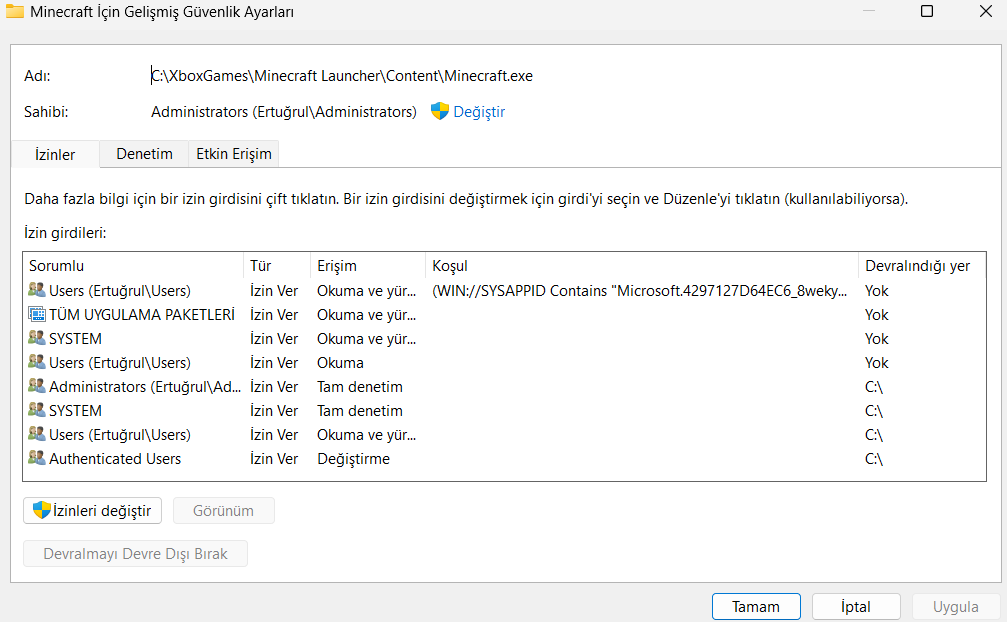Confirm with the Tamam button
1007x622 pixels.
pos(756,607)
